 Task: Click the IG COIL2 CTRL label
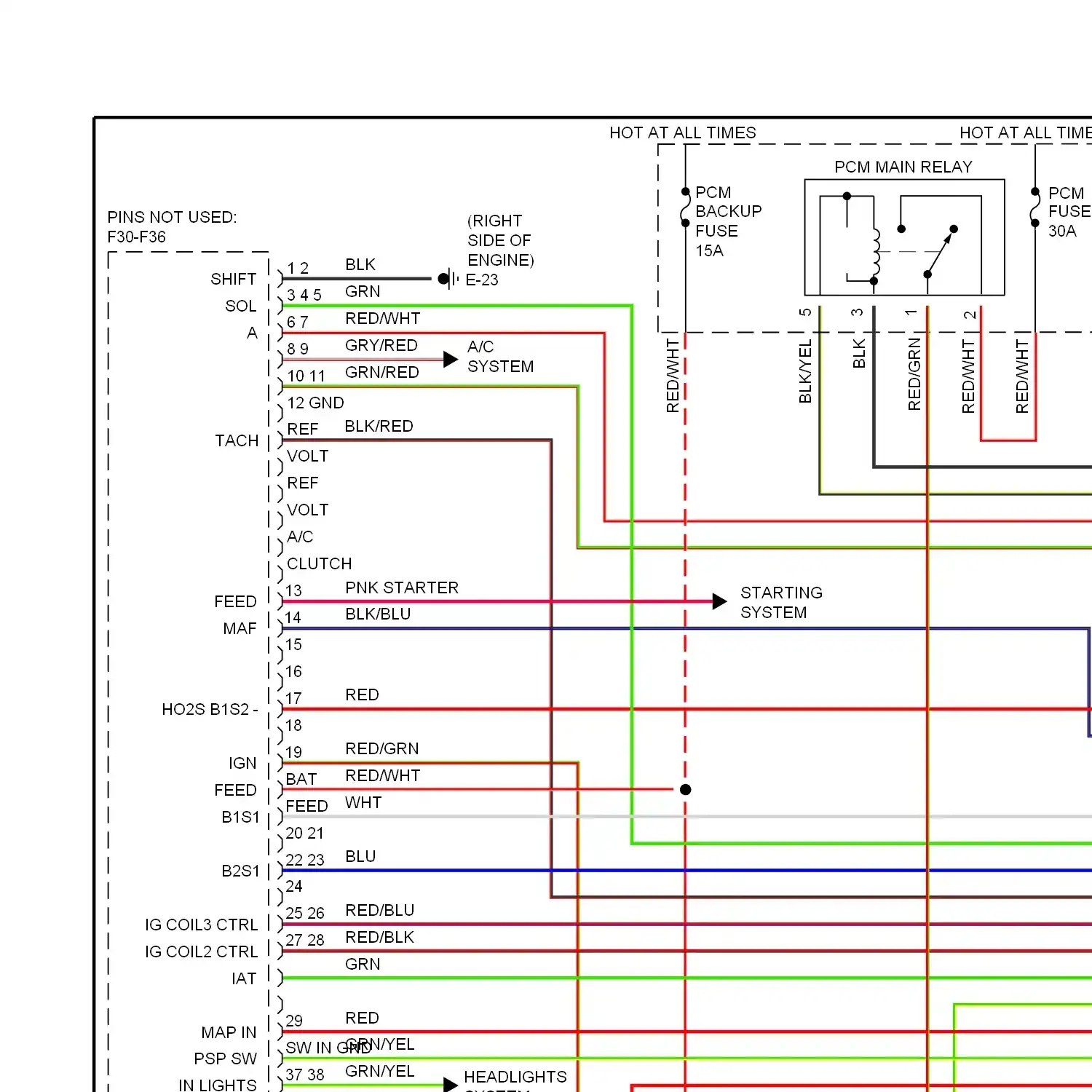(x=201, y=951)
